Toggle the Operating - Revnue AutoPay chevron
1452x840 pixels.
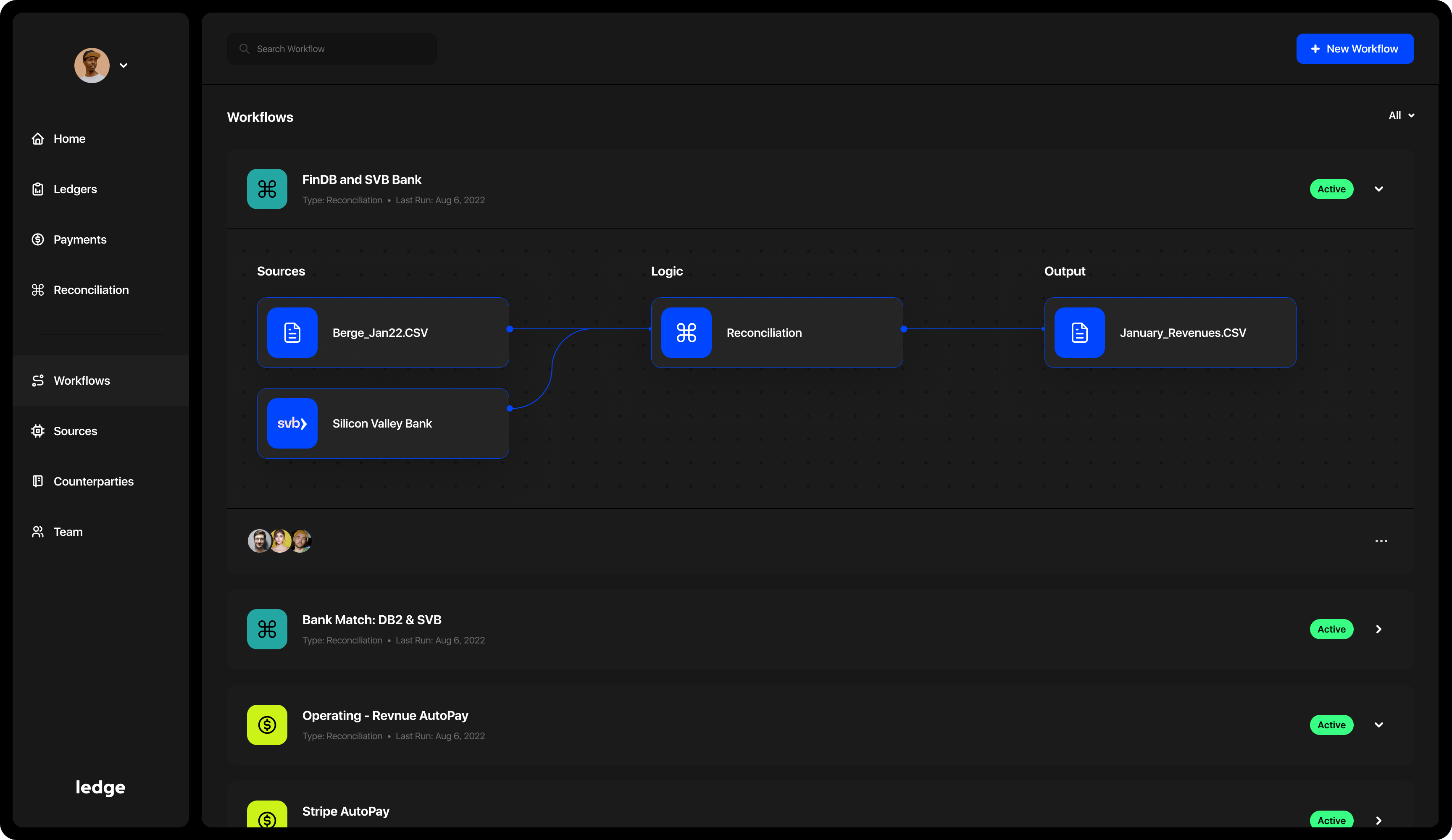pyautogui.click(x=1379, y=725)
